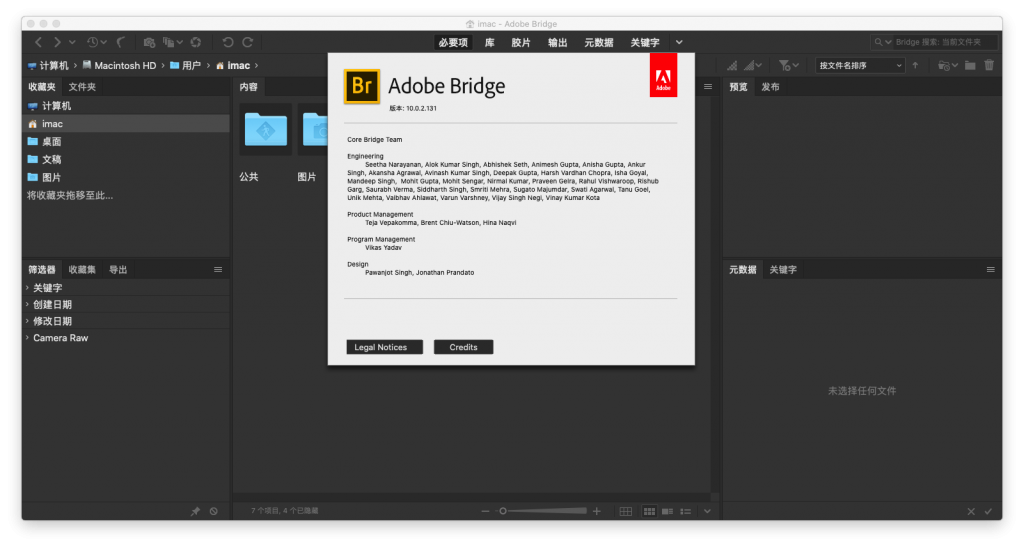Switch to the 库 workspace
The width and height of the screenshot is (1024, 547).
[x=489, y=42]
